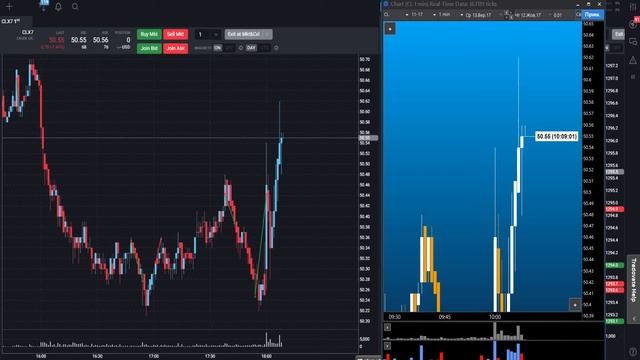The image size is (640, 360).
Task: Open time-in-force settings gear icon
Action: (x=276, y=48)
